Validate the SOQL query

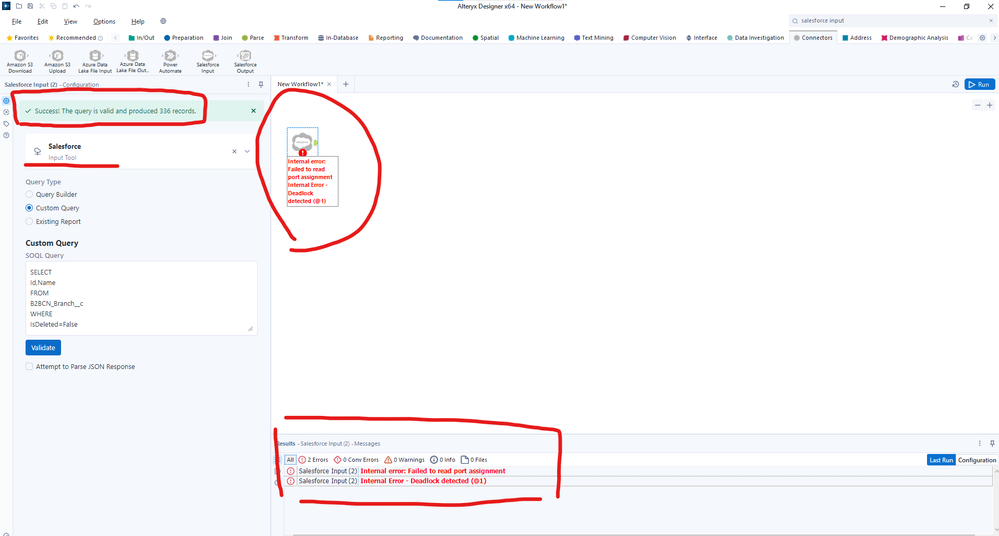tap(43, 347)
